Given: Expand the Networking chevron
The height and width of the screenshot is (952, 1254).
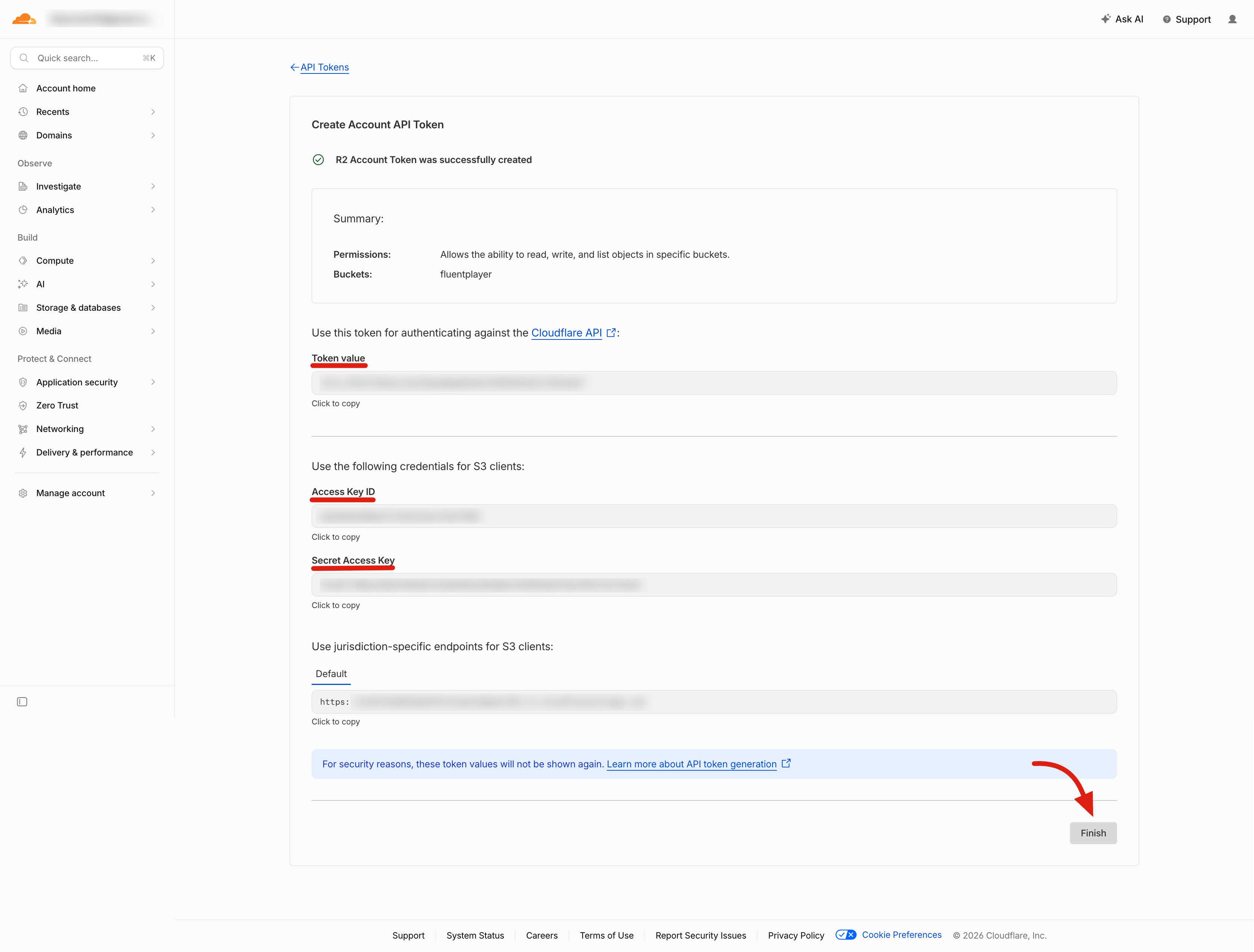Looking at the screenshot, I should tap(153, 429).
